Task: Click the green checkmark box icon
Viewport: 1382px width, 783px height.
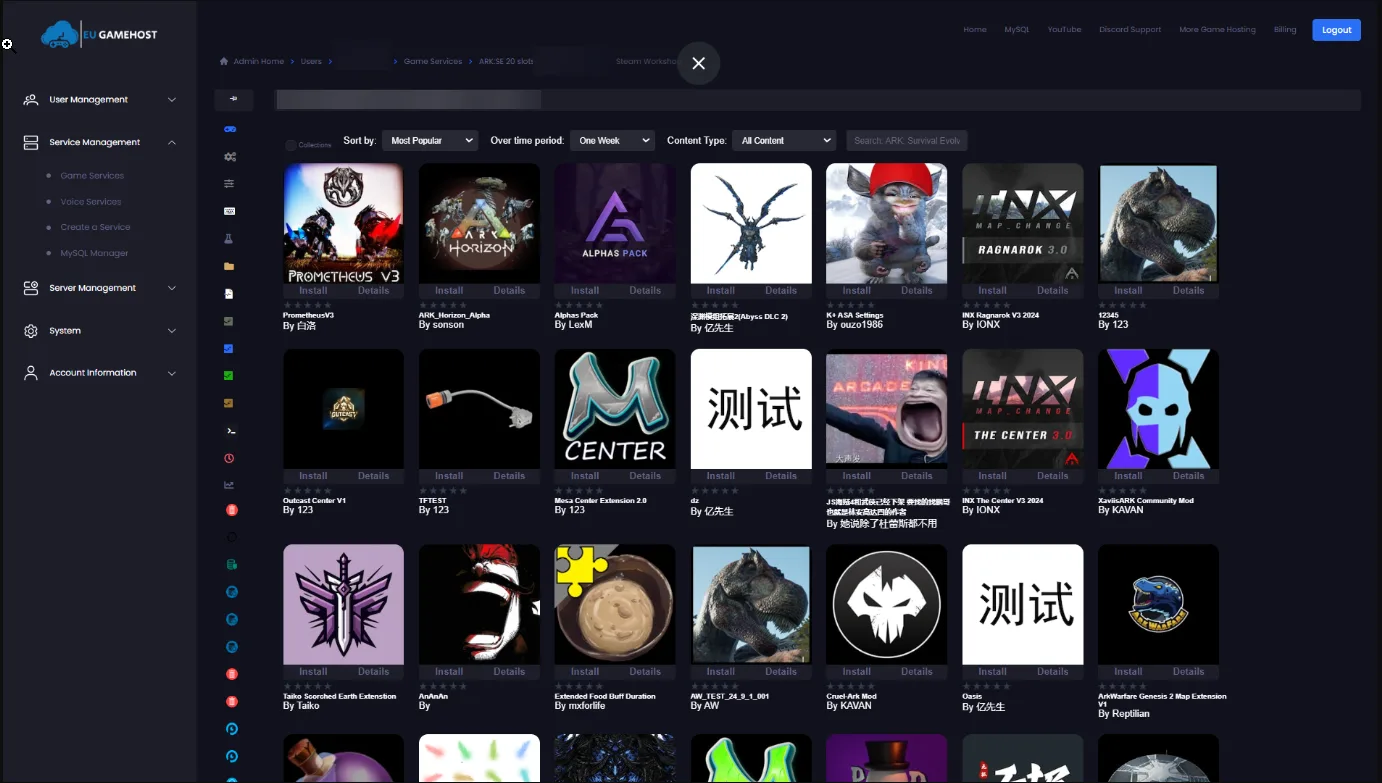Action: pos(229,376)
